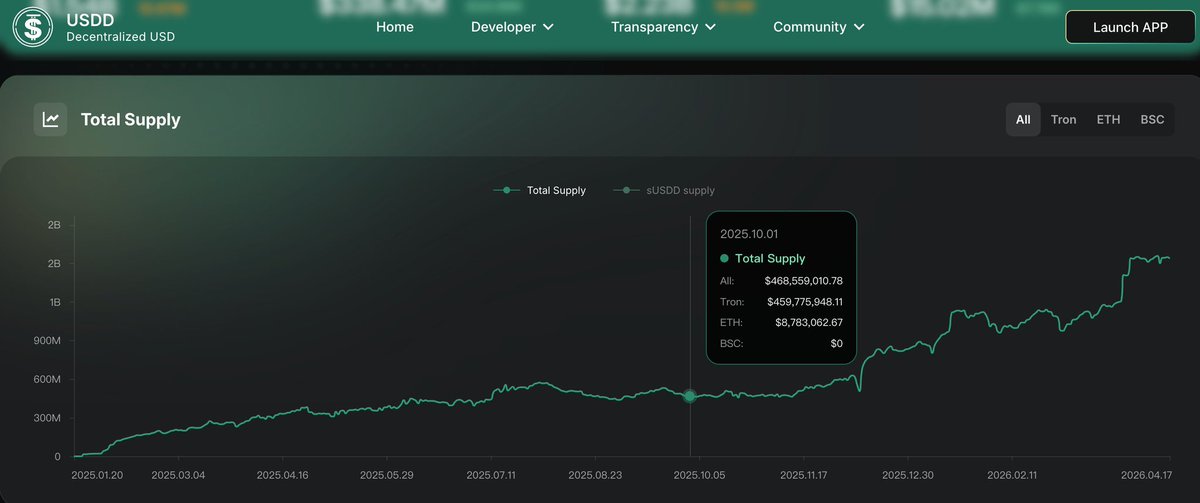The width and height of the screenshot is (1200, 503).
Task: Click the 2026.04.17 x-axis label
Action: tap(1144, 476)
